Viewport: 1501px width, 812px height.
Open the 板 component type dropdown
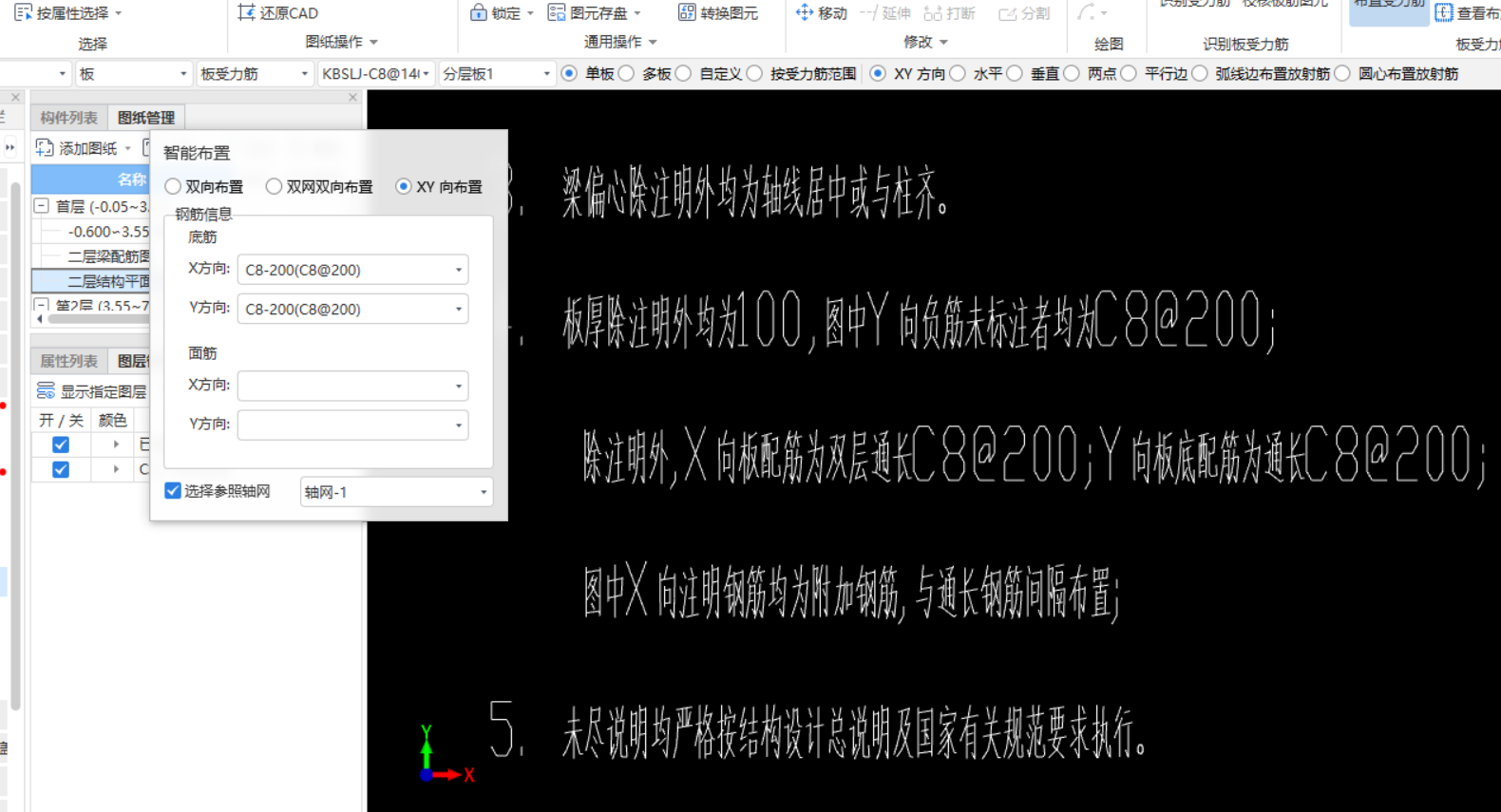click(x=133, y=73)
